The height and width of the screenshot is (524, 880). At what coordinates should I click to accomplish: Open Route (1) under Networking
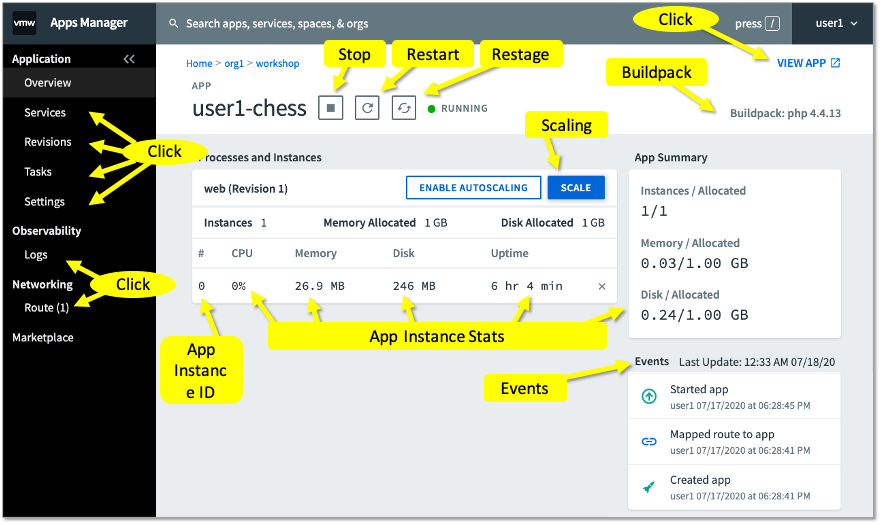pyautogui.click(x=47, y=307)
